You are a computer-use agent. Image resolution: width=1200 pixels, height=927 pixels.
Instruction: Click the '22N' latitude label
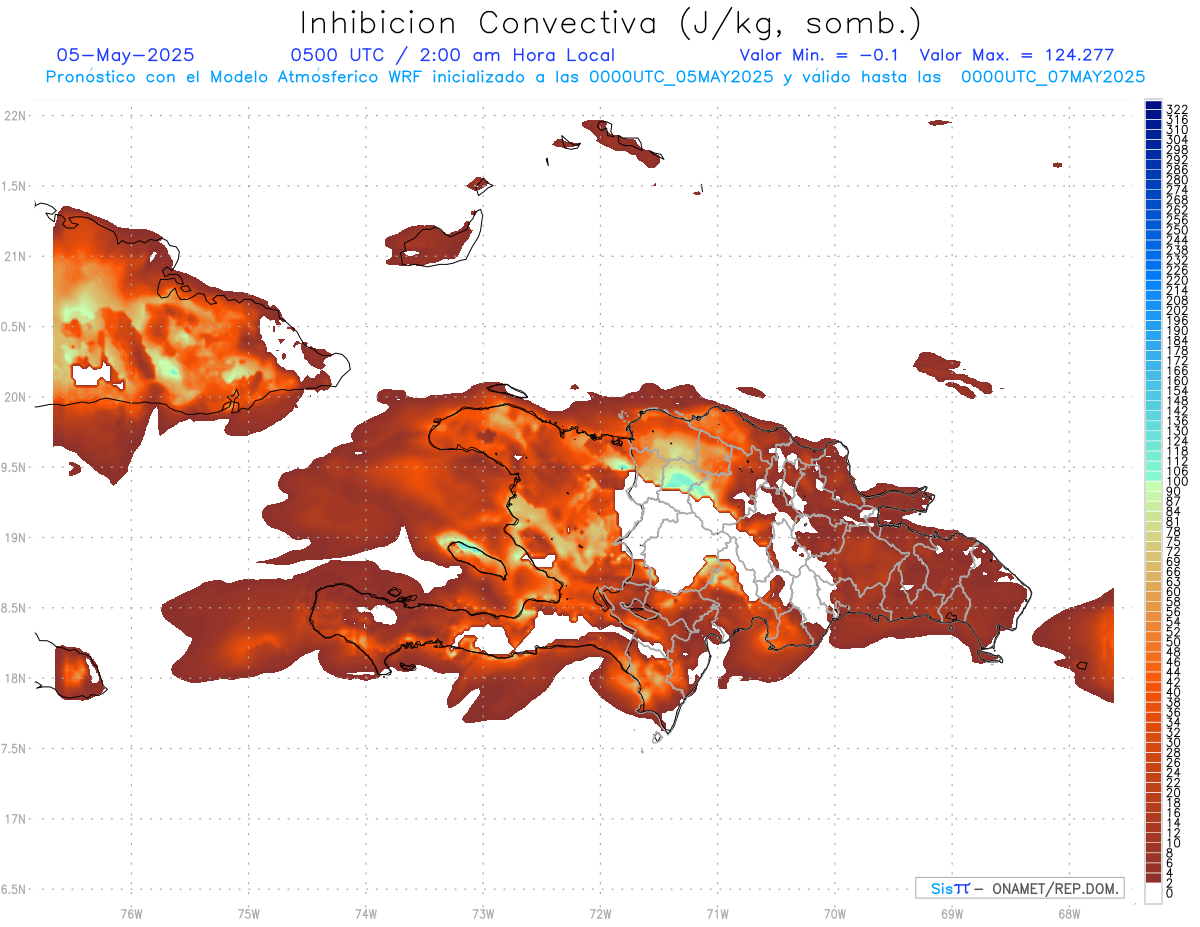14,116
